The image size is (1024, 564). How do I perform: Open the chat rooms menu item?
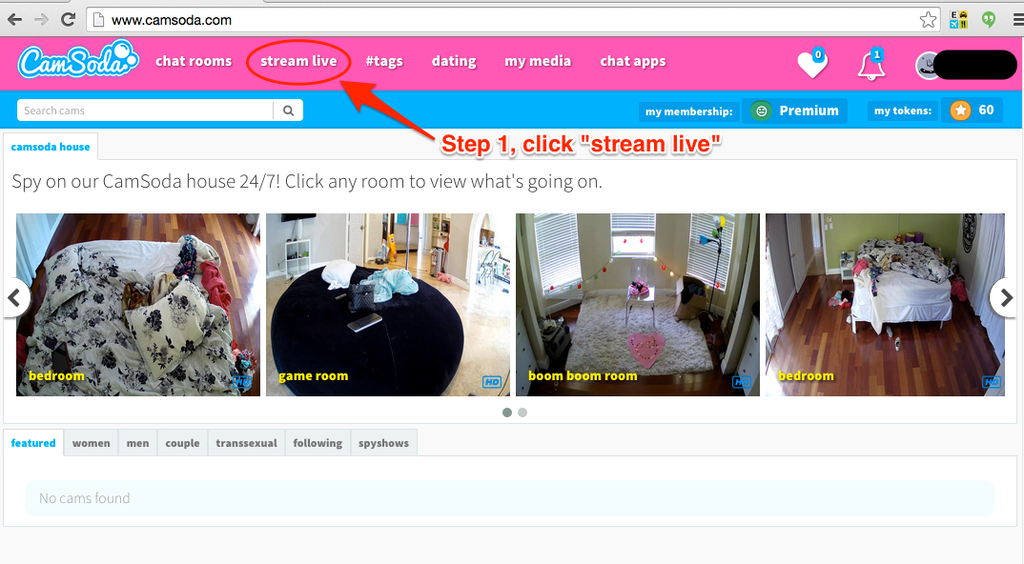(193, 61)
